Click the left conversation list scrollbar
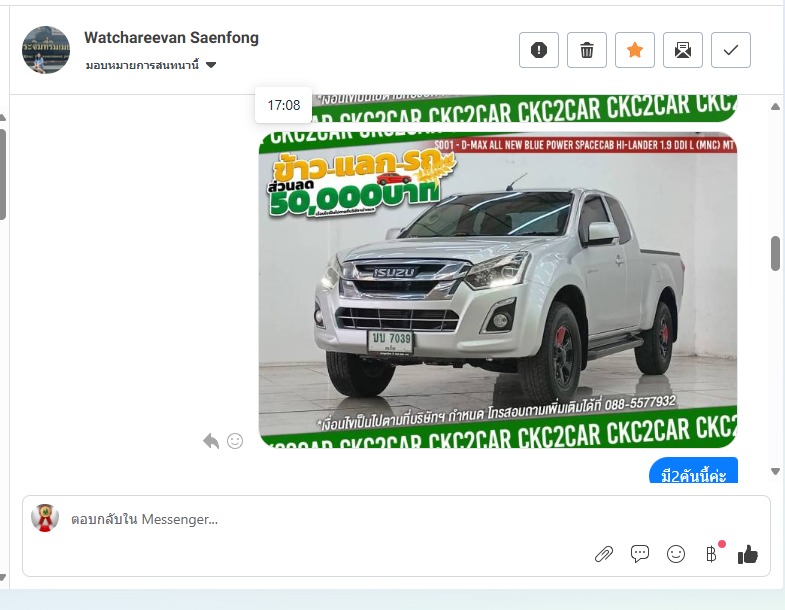The width and height of the screenshot is (785, 610). click(3, 174)
